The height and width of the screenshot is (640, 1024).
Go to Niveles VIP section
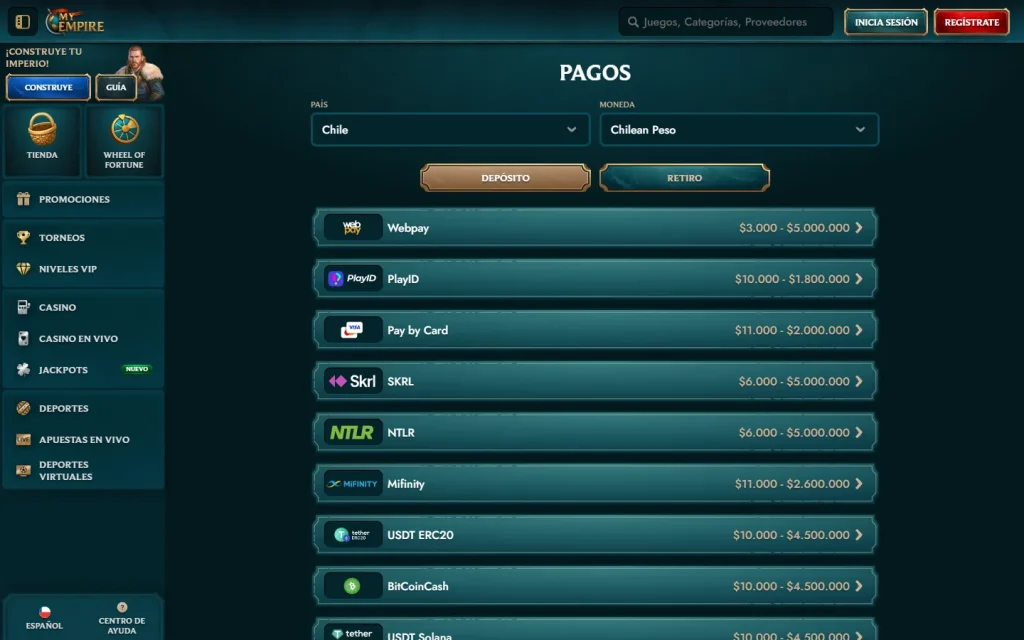(x=83, y=269)
